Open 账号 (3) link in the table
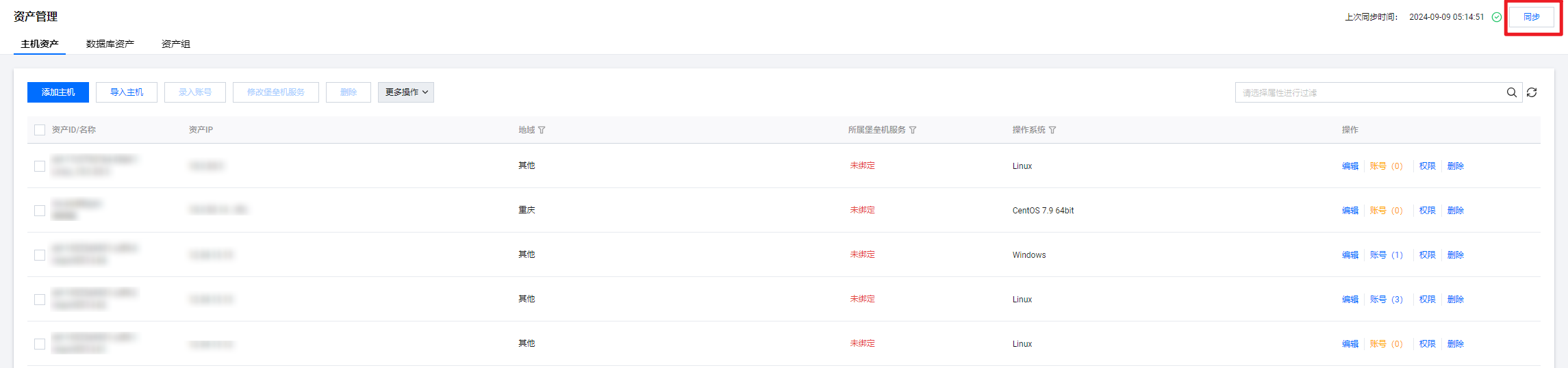The image size is (1568, 368). (1386, 300)
